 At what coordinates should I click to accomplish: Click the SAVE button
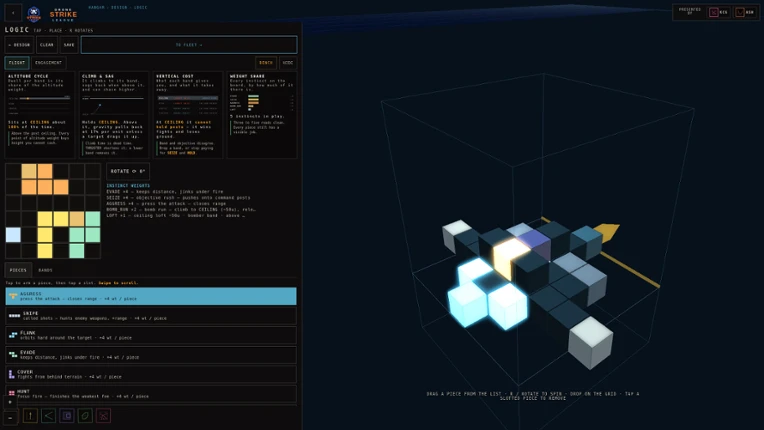click(x=69, y=45)
